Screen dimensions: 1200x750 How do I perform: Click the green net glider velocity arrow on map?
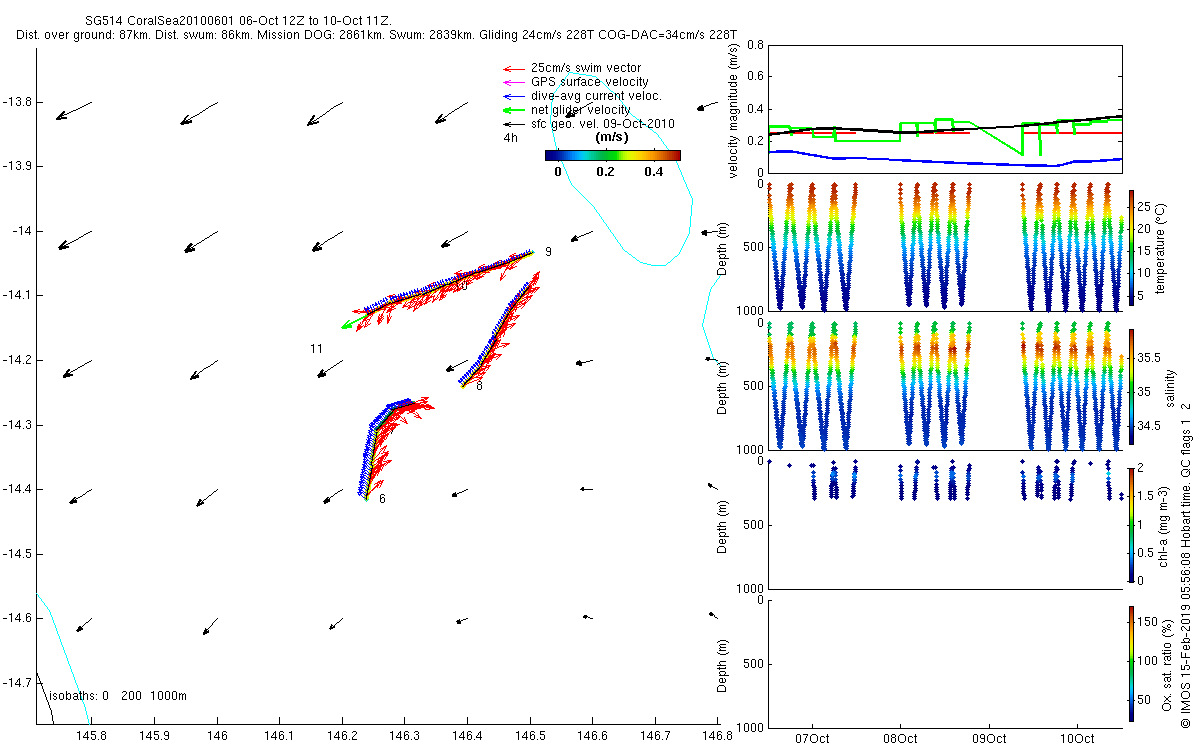point(355,321)
